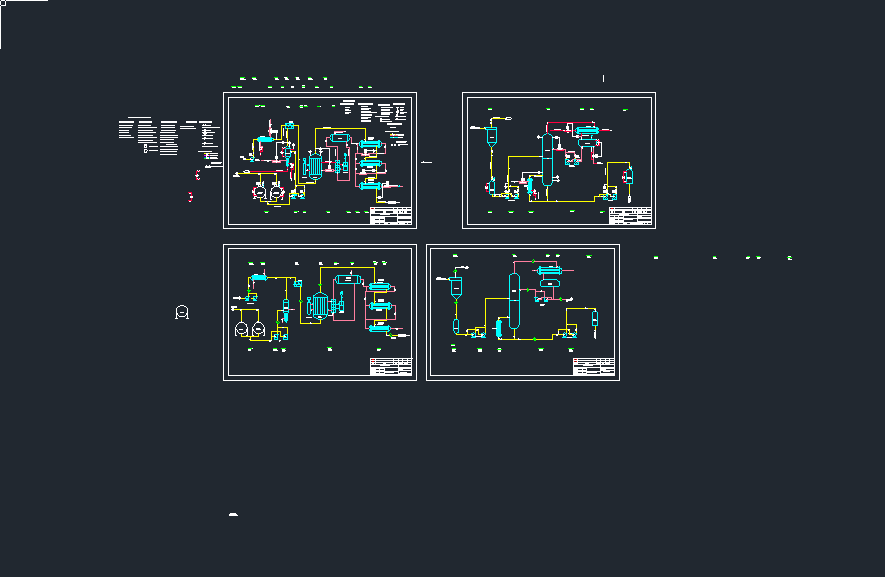The width and height of the screenshot is (885, 577).
Task: Click the title block of the top-right sheet
Action: point(630,217)
